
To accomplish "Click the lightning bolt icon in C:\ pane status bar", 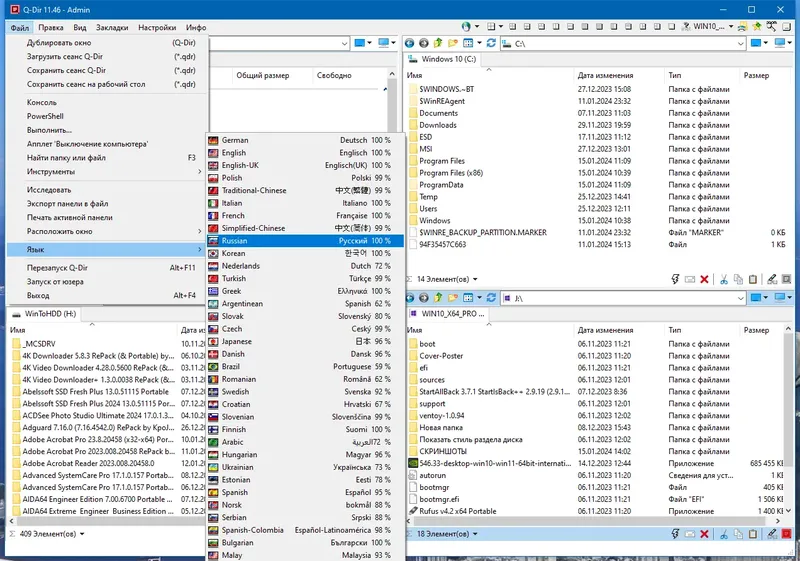I will (675, 279).
